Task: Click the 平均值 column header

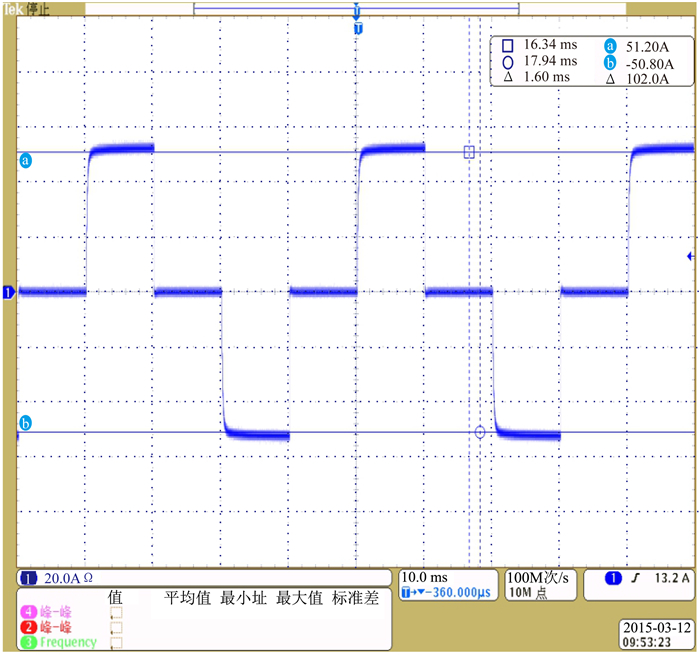Action: point(187,597)
